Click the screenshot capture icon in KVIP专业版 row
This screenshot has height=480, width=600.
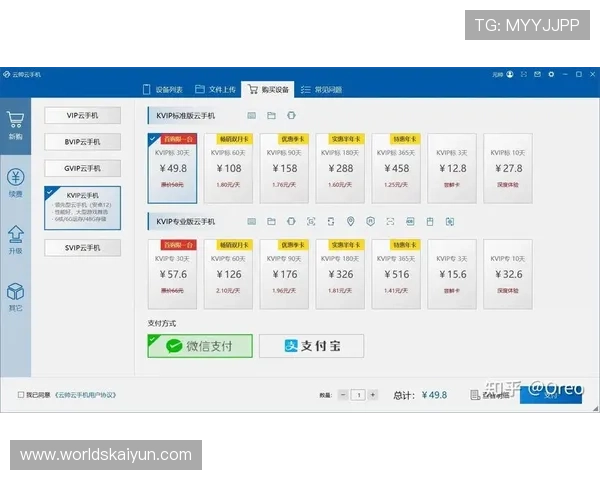point(311,221)
